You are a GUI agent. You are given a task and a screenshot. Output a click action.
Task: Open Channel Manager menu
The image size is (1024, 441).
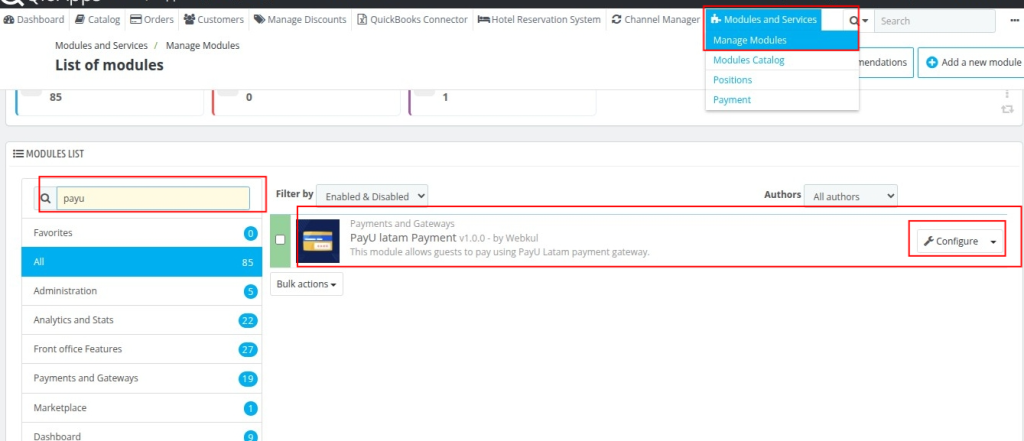pos(656,20)
